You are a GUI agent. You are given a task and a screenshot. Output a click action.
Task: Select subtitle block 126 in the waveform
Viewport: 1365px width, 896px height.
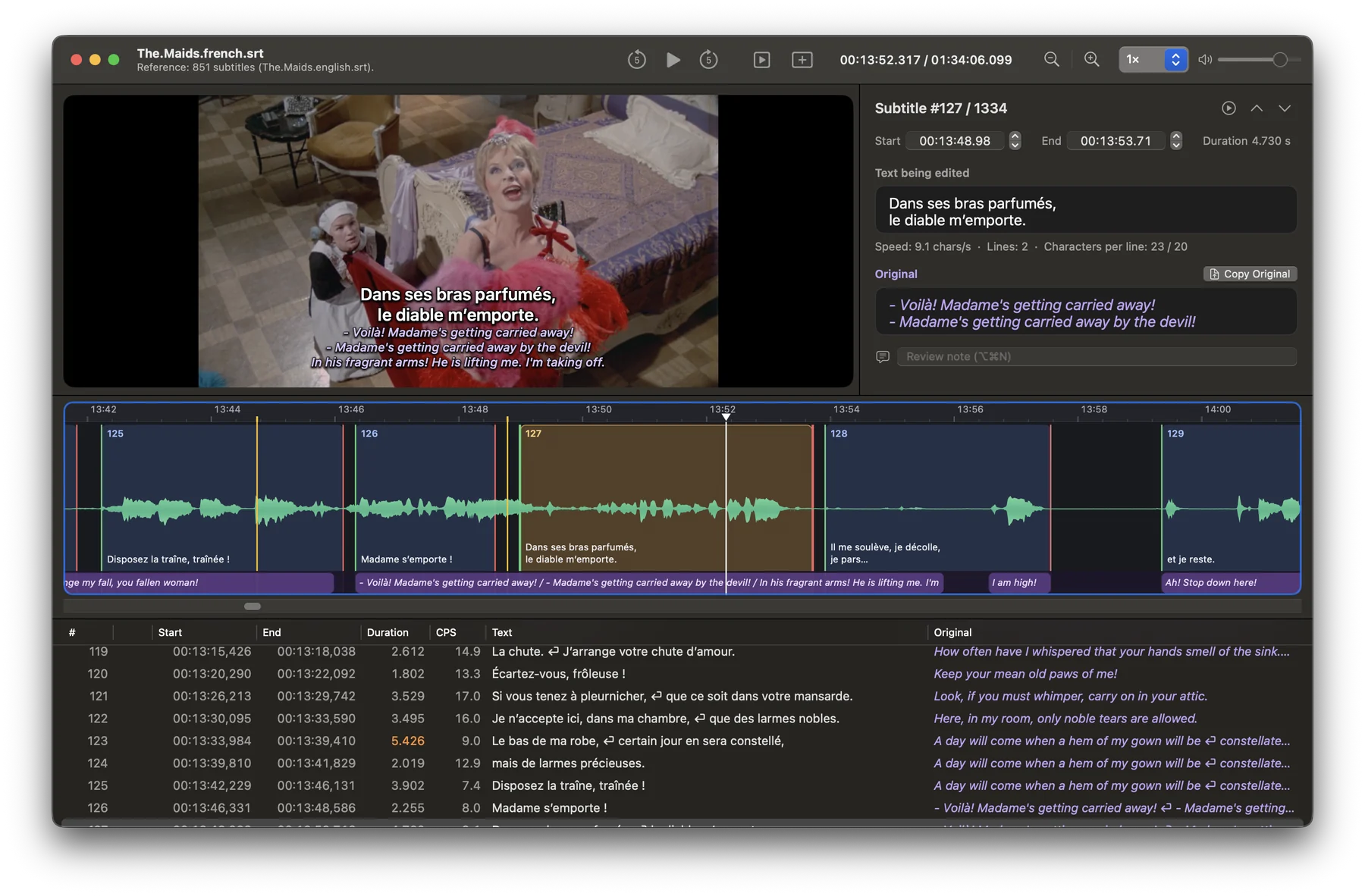[425, 497]
